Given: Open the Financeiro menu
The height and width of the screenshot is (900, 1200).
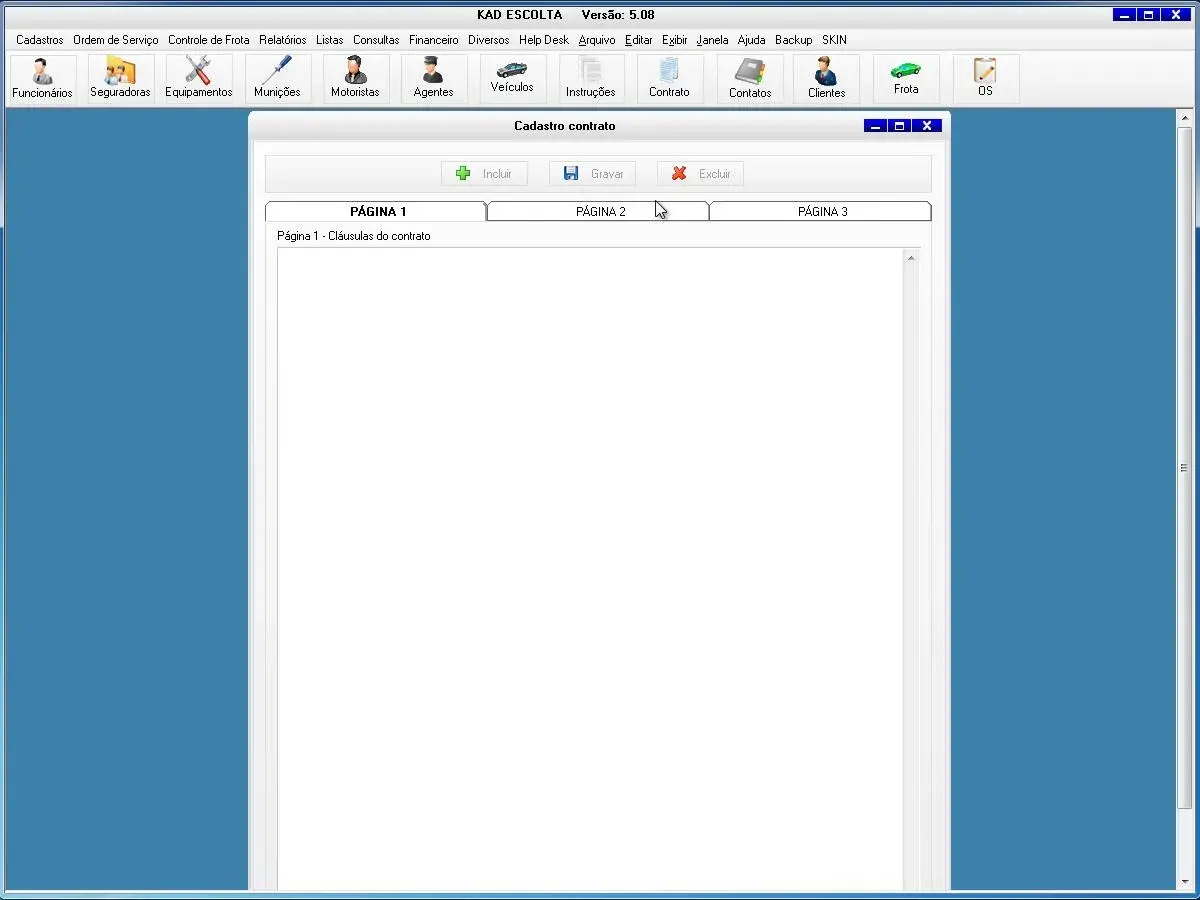Looking at the screenshot, I should [x=433, y=40].
